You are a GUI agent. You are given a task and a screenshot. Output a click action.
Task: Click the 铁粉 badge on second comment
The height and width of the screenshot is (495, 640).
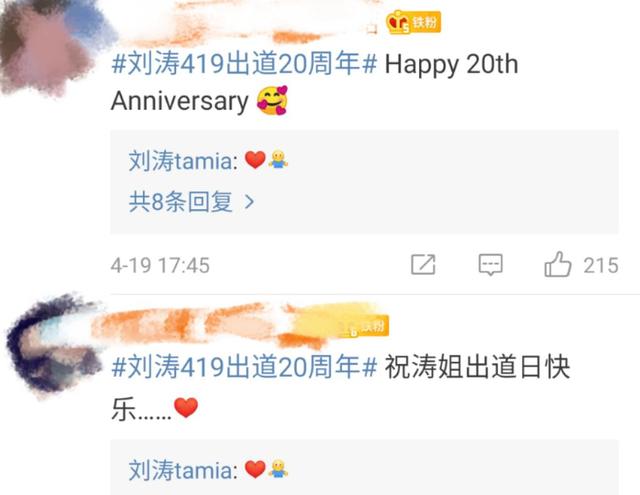coord(364,327)
